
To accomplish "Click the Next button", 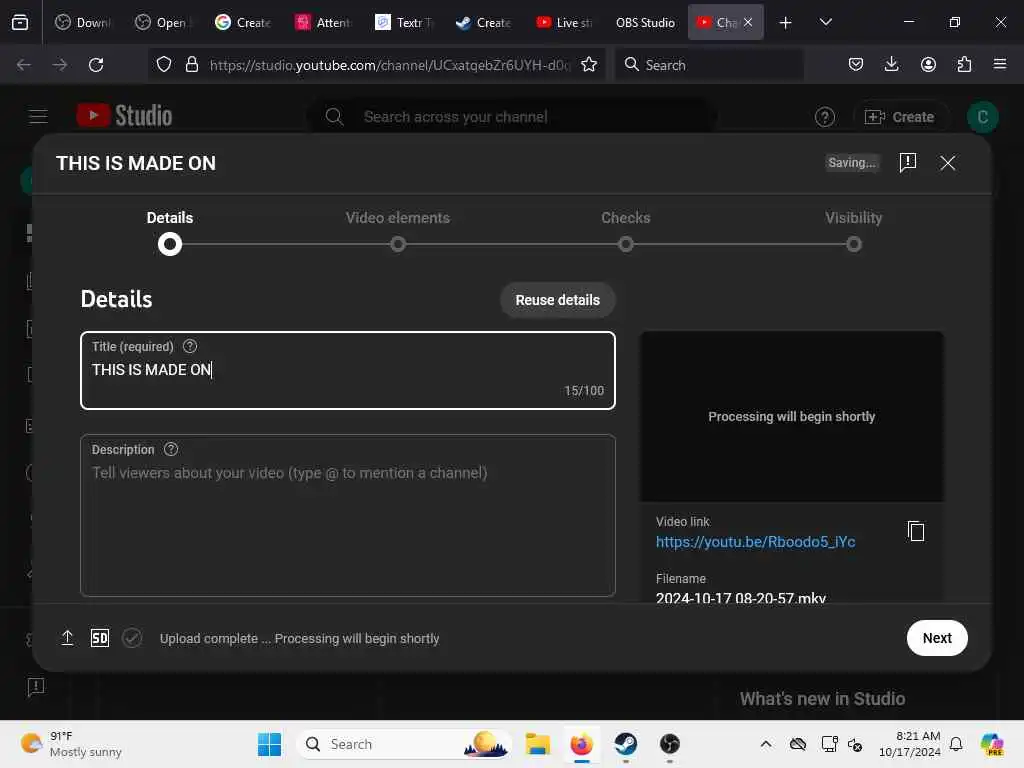I will pyautogui.click(x=936, y=638).
